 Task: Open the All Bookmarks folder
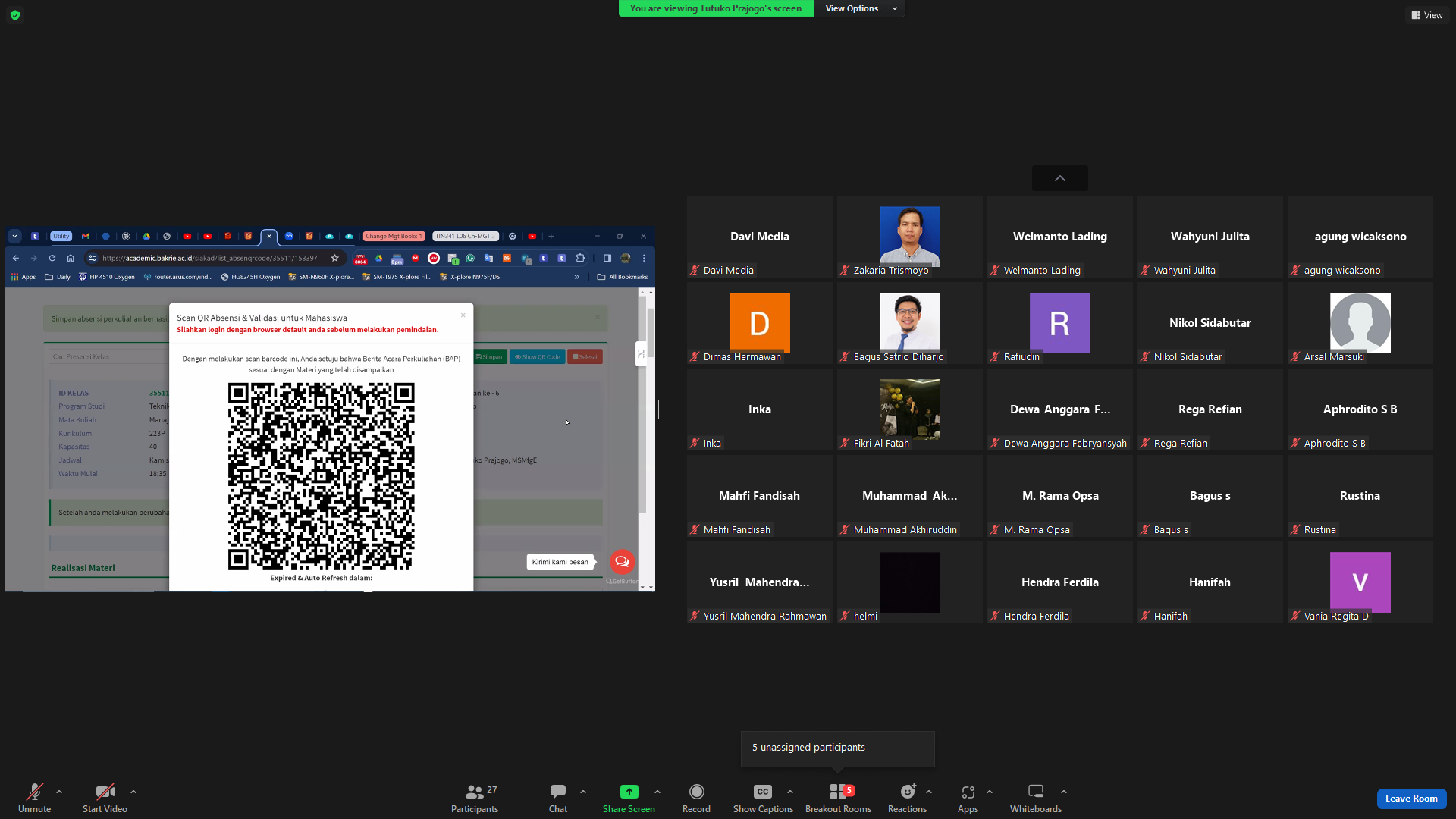point(623,277)
